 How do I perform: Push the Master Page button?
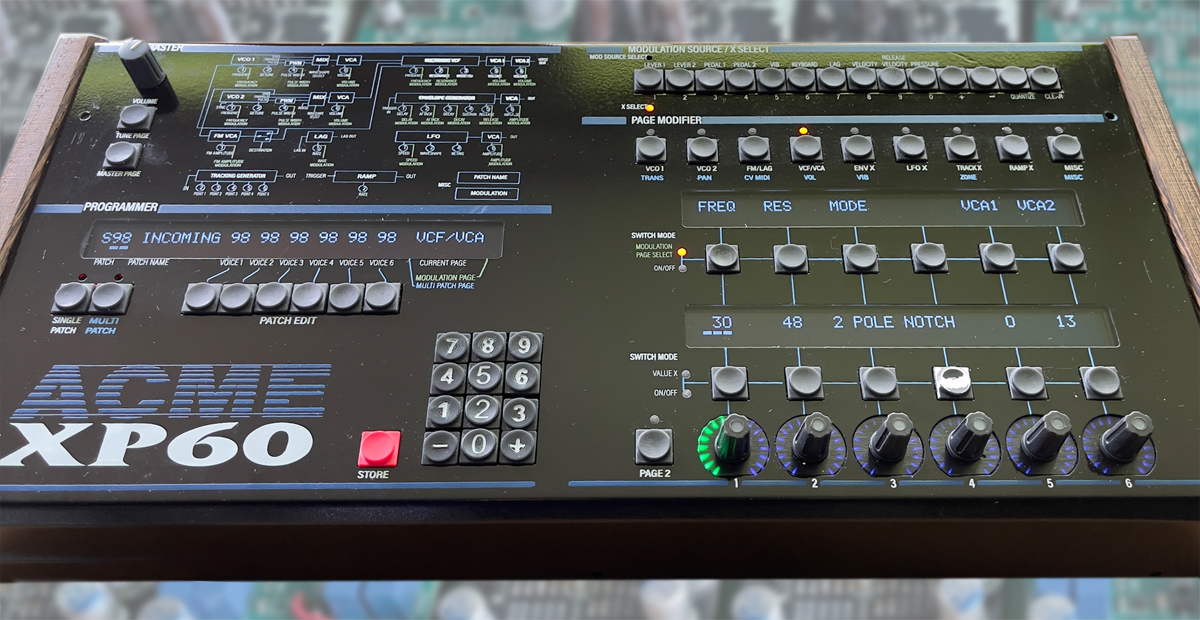point(121,155)
